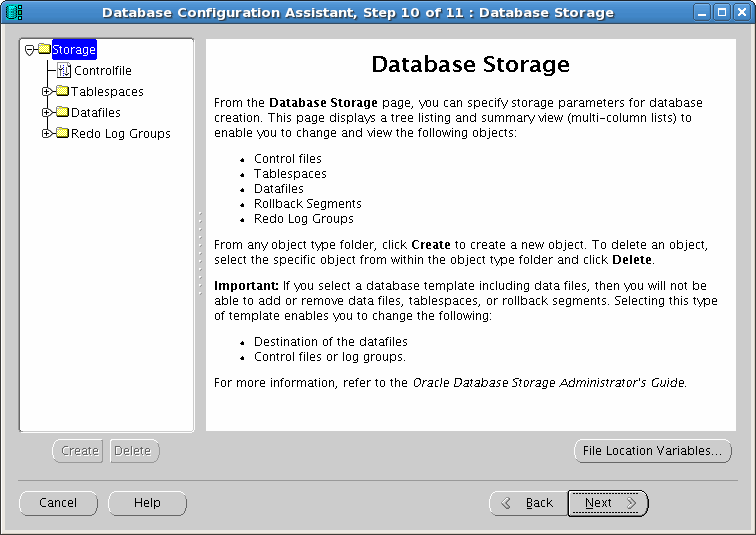
Task: Expand the Redo Log Groups node
Action: [x=47, y=134]
